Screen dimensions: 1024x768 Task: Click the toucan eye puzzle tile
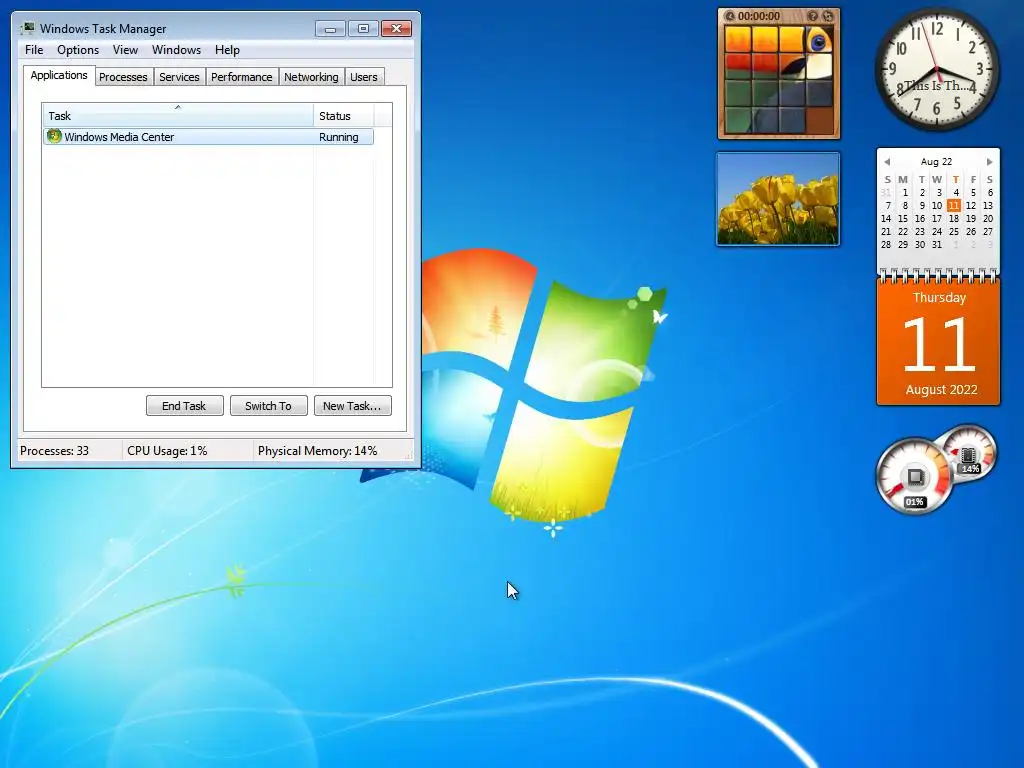pyautogui.click(x=819, y=39)
